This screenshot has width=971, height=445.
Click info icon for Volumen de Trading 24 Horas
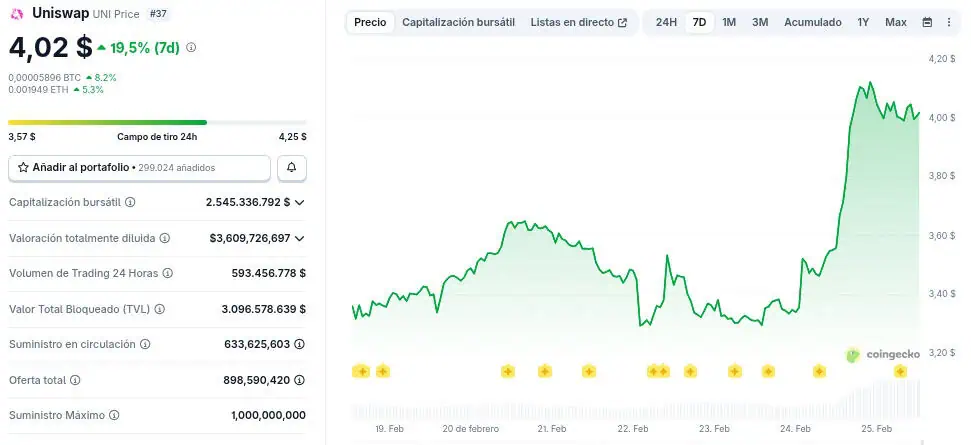click(x=168, y=273)
